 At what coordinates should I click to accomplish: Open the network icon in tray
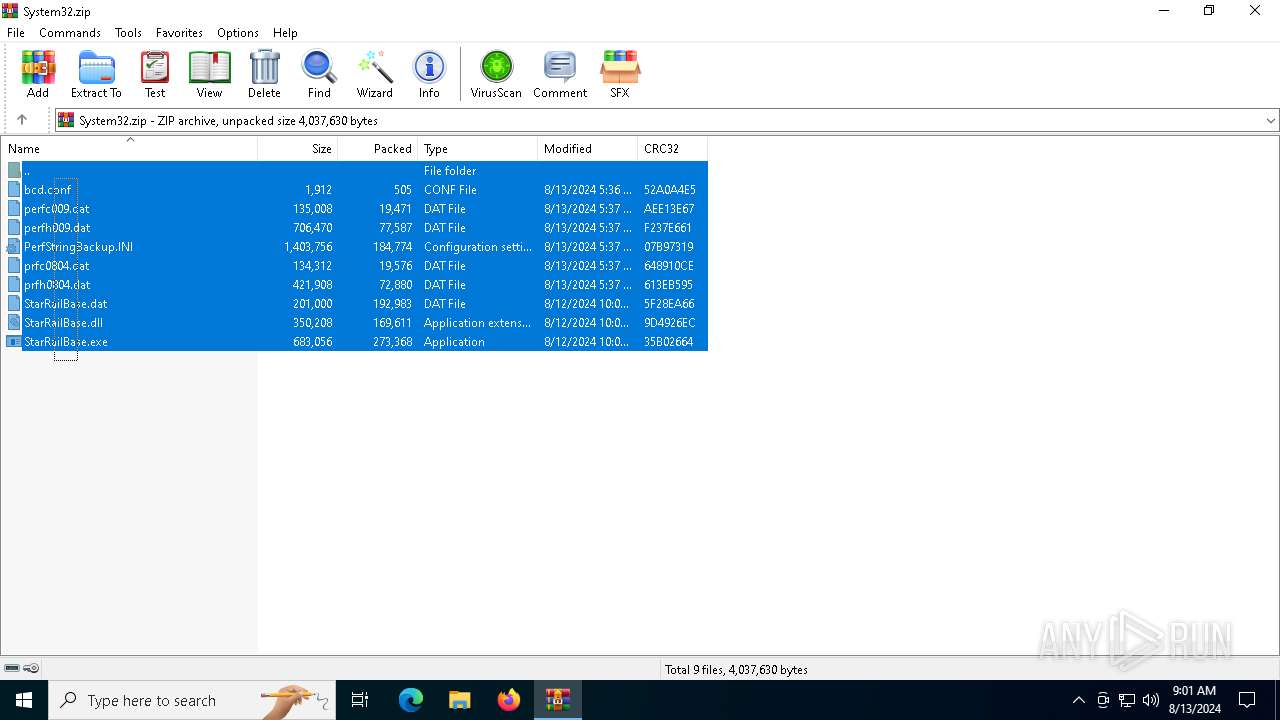click(x=1127, y=700)
